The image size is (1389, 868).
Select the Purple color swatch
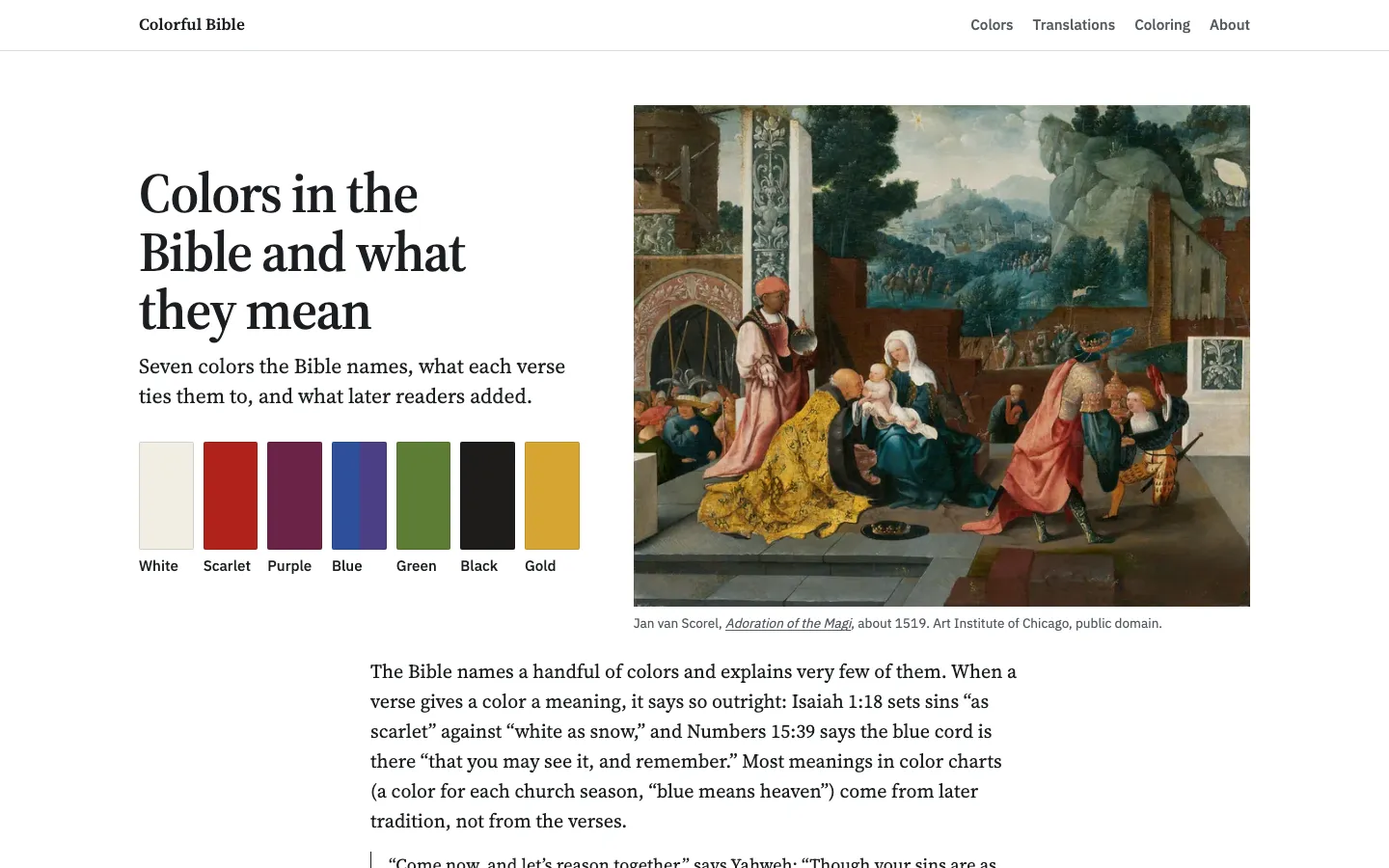[x=294, y=496]
